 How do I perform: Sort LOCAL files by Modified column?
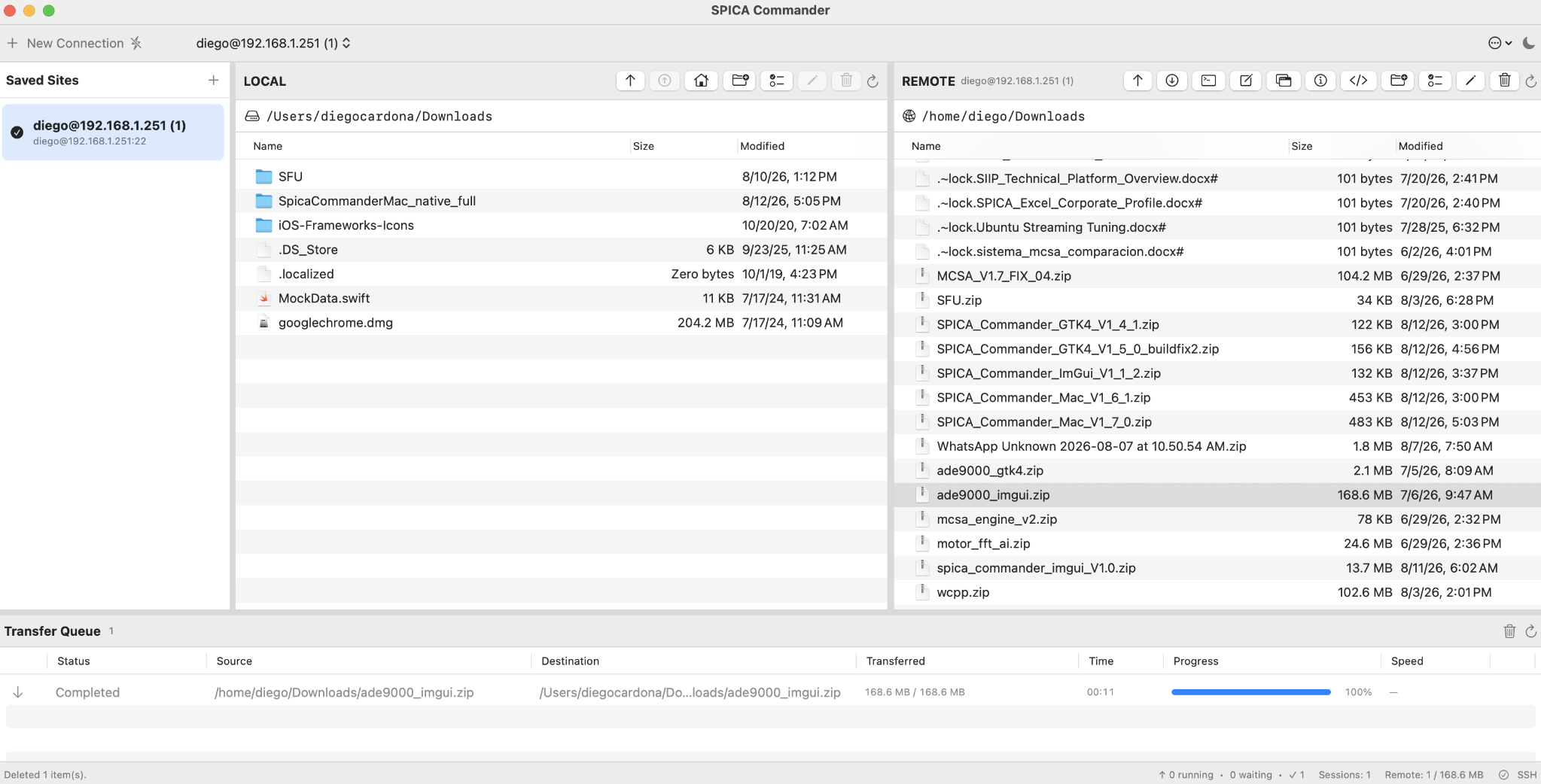pos(762,146)
